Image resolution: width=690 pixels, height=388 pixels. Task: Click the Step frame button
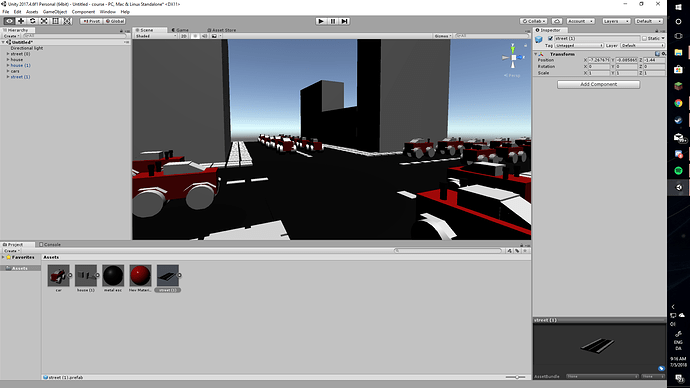(x=345, y=21)
